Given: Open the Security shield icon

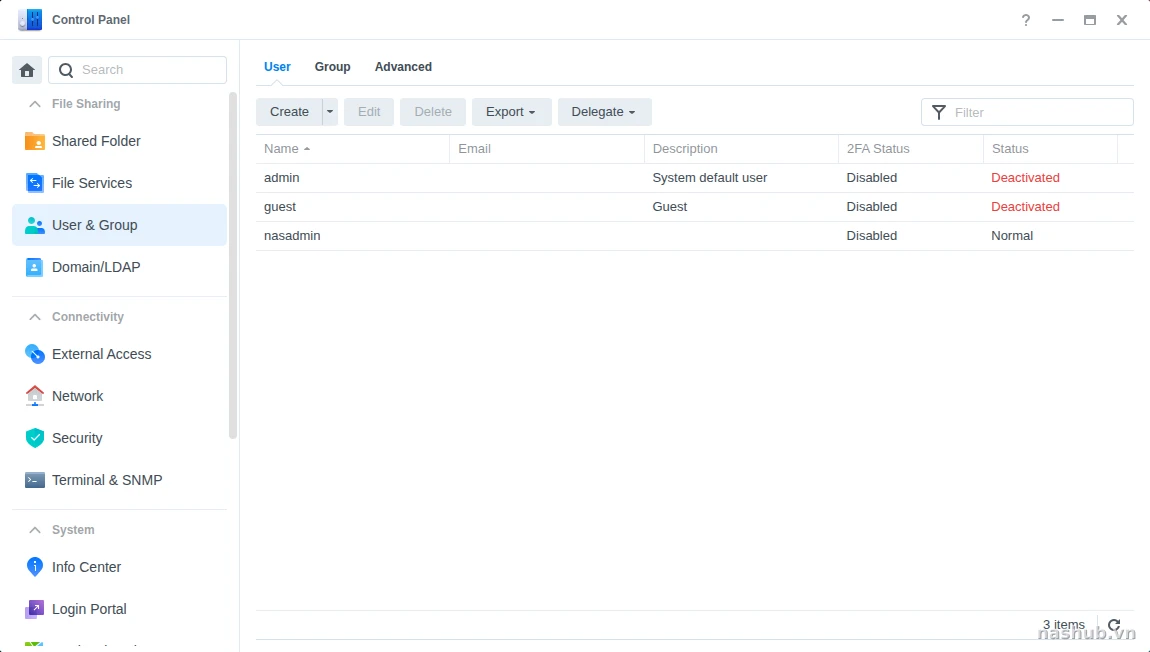Looking at the screenshot, I should (x=34, y=438).
